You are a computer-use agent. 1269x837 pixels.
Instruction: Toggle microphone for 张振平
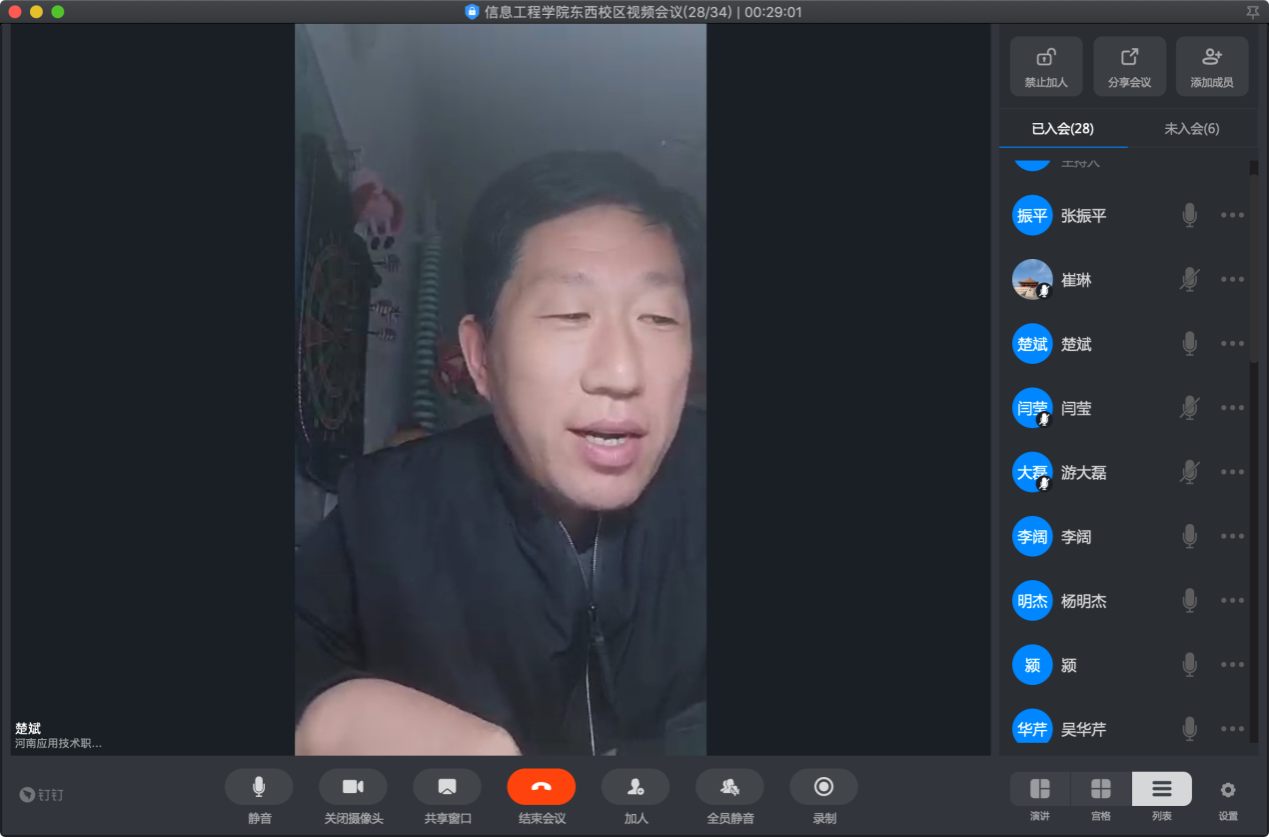[x=1189, y=215]
